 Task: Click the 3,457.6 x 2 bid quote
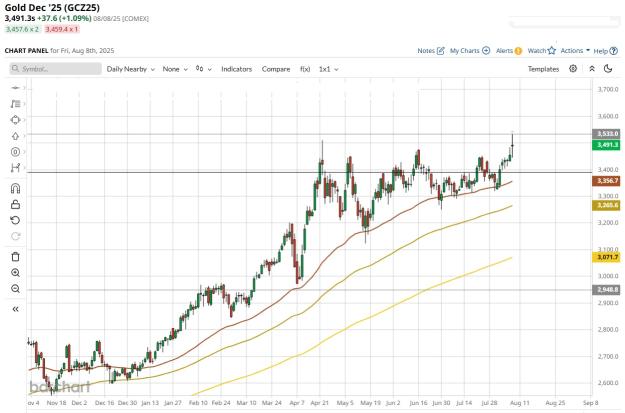22,29
